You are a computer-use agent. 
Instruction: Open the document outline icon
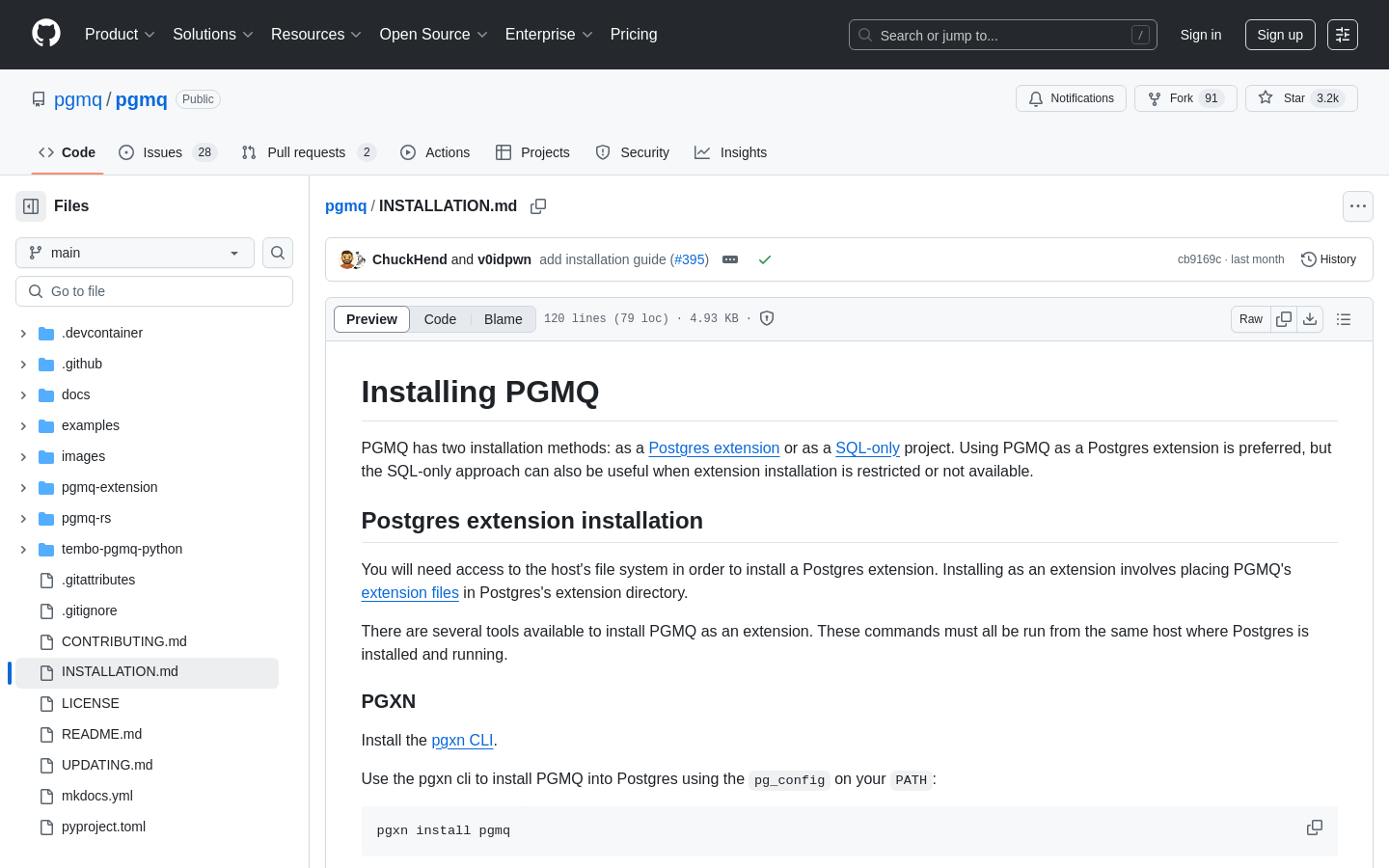[1344, 319]
